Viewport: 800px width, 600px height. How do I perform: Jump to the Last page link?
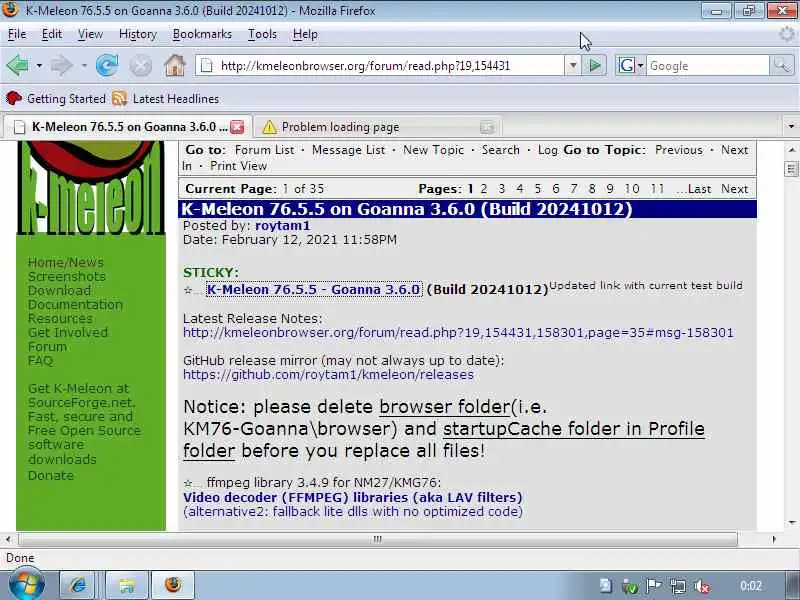pyautogui.click(x=699, y=189)
